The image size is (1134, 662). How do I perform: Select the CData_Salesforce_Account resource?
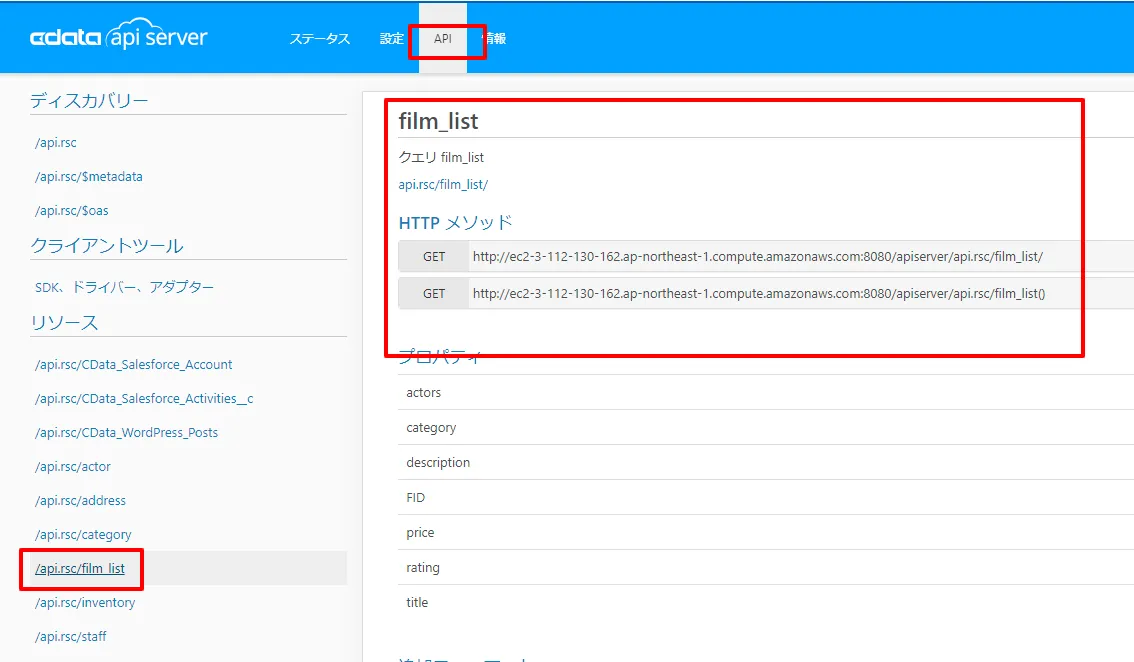pos(134,365)
